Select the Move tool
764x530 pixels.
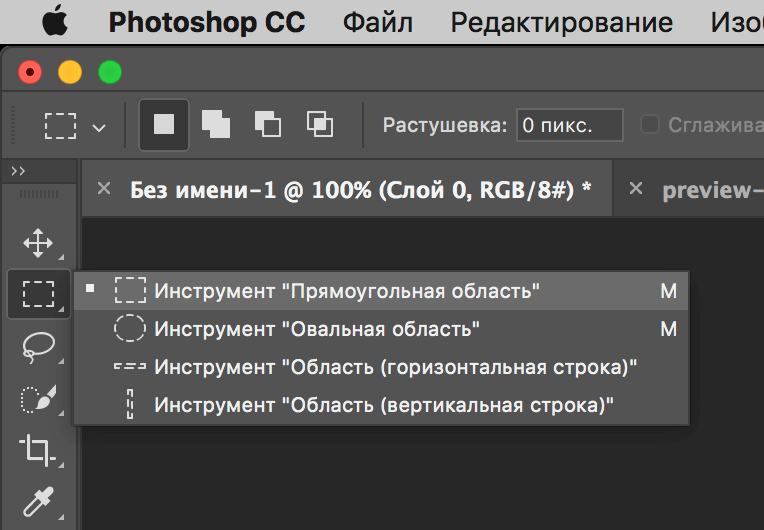(38, 243)
